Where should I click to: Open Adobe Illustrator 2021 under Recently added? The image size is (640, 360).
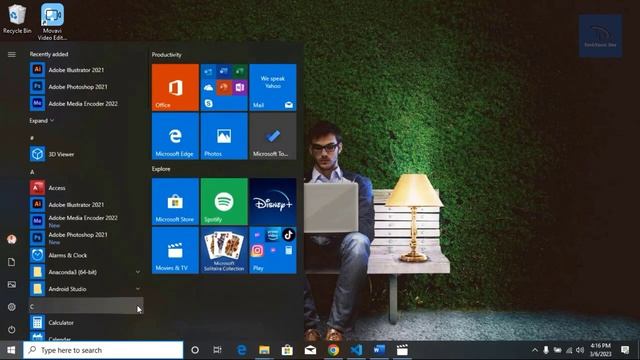pos(86,70)
